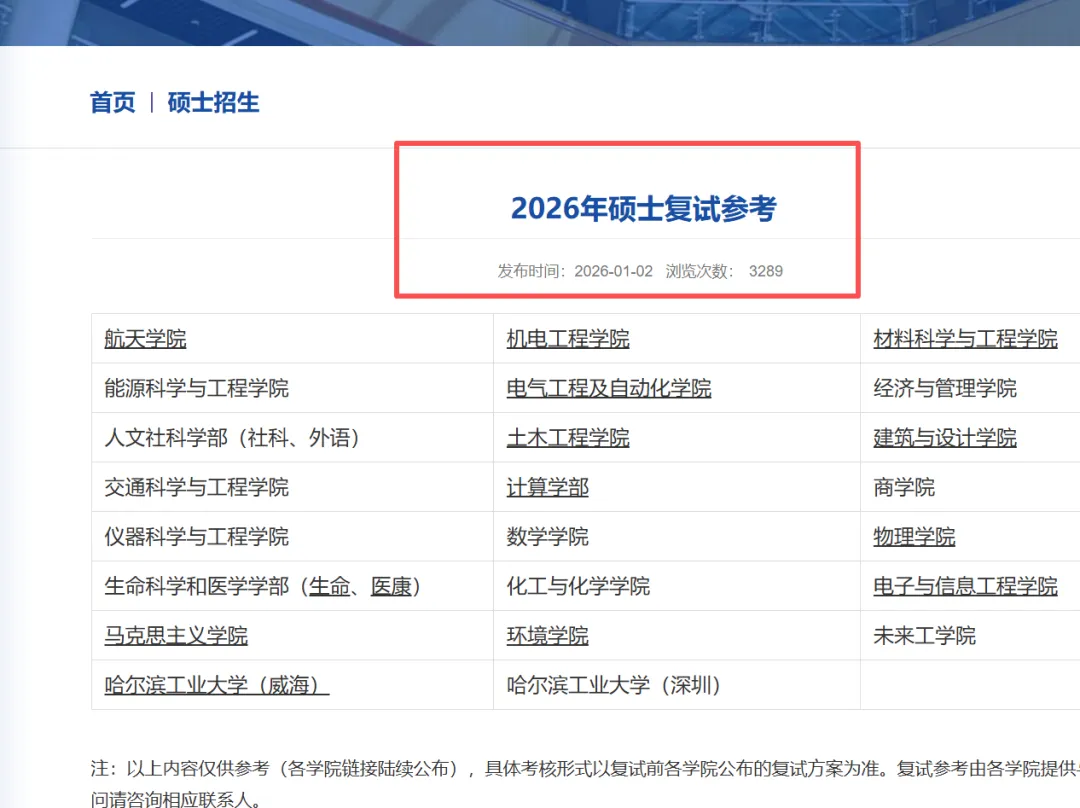Click 交通科学与工程学院 cell text
This screenshot has width=1080, height=808.
(x=196, y=488)
